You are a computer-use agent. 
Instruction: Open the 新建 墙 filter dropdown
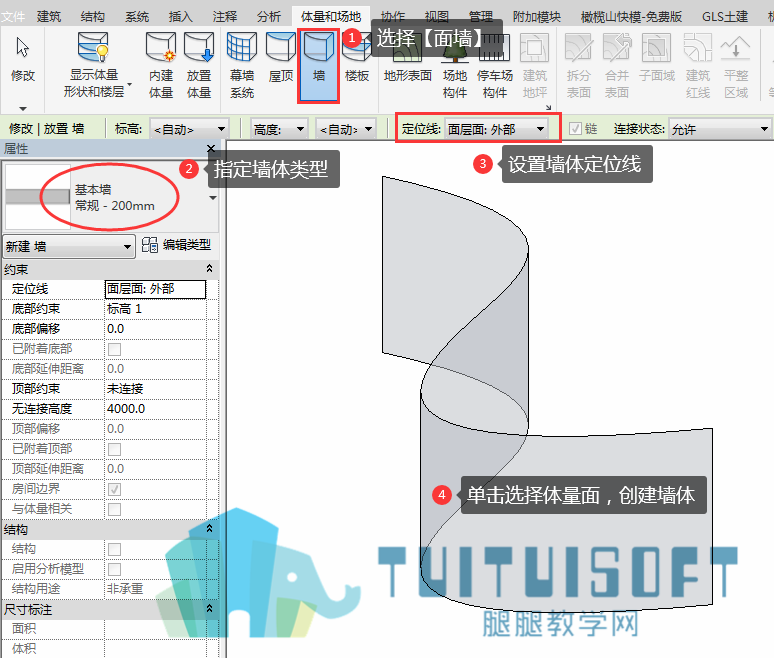[69, 246]
